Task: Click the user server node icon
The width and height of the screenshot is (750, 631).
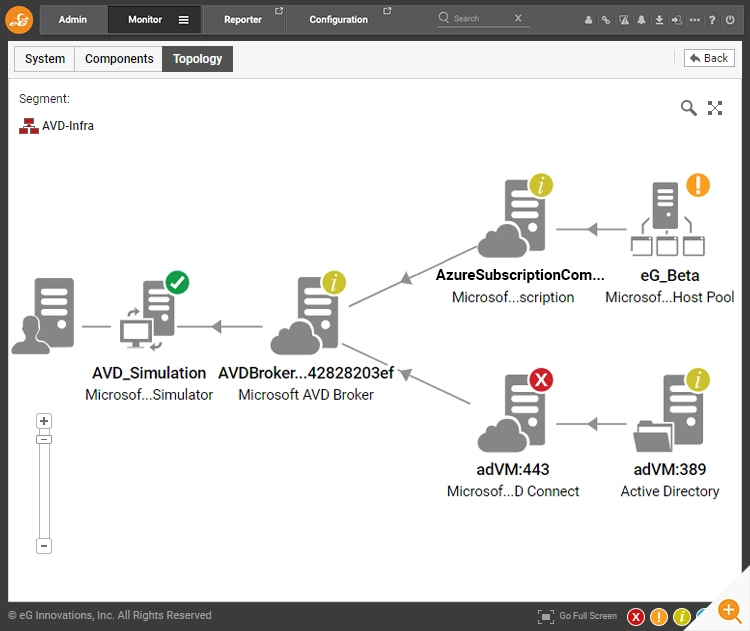Action: 44,316
